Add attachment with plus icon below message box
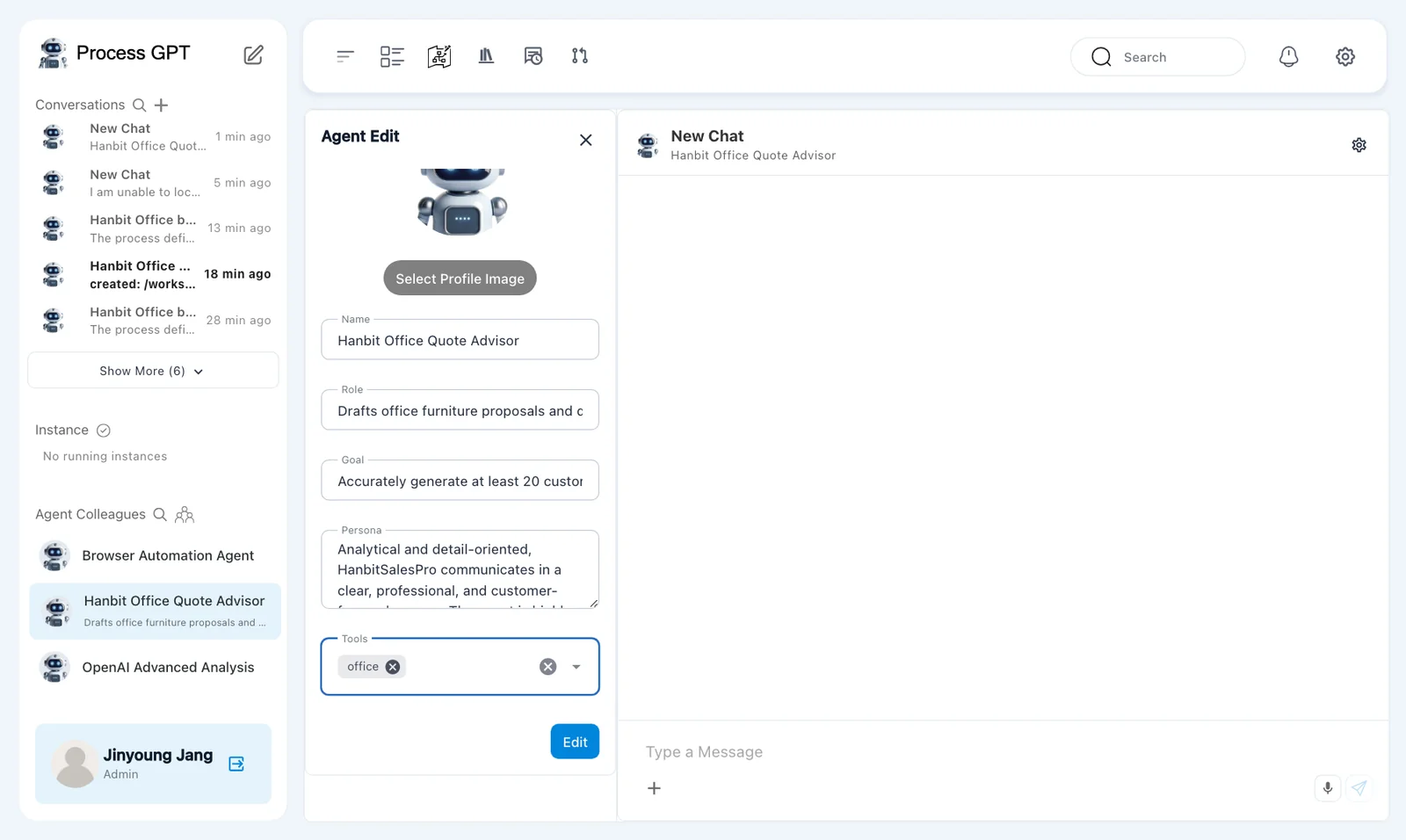Viewport: 1406px width, 840px height. click(654, 788)
